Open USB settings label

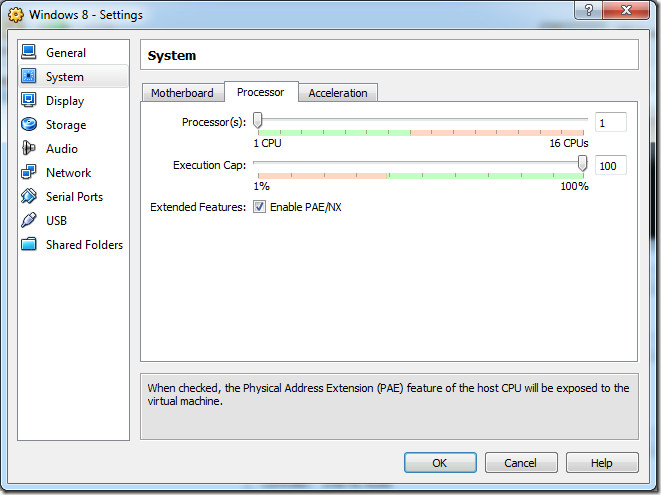[56, 221]
